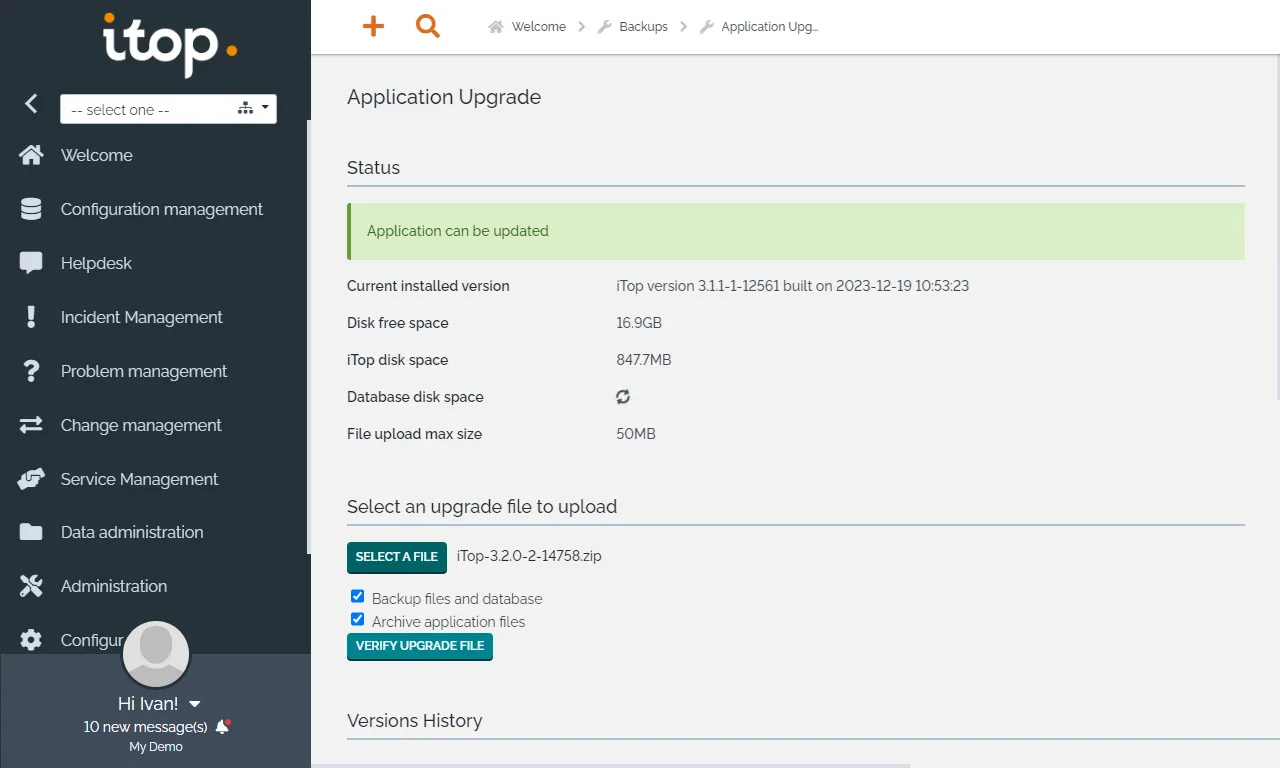This screenshot has height=768, width=1280.
Task: Click the Change management arrows icon
Action: (x=31, y=425)
